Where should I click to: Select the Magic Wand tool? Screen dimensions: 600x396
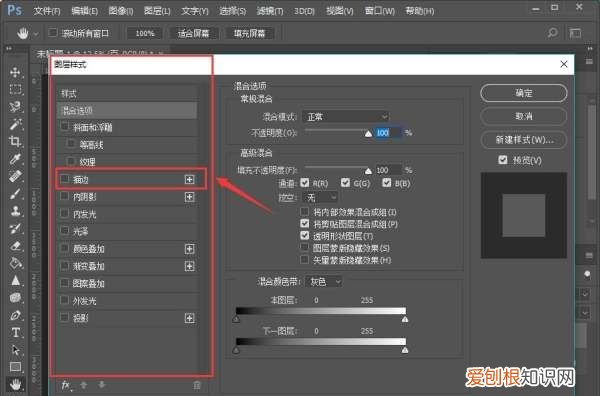(x=15, y=124)
